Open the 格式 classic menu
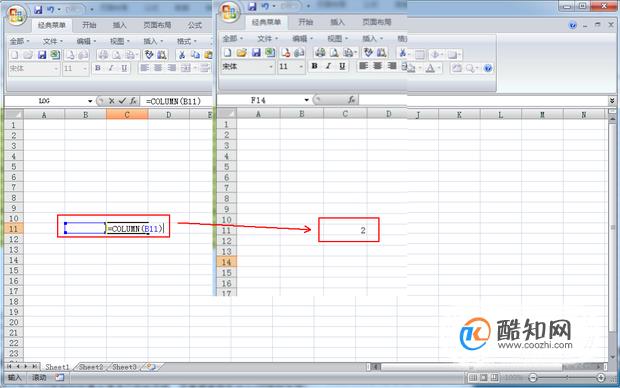 pyautogui.click(x=184, y=41)
